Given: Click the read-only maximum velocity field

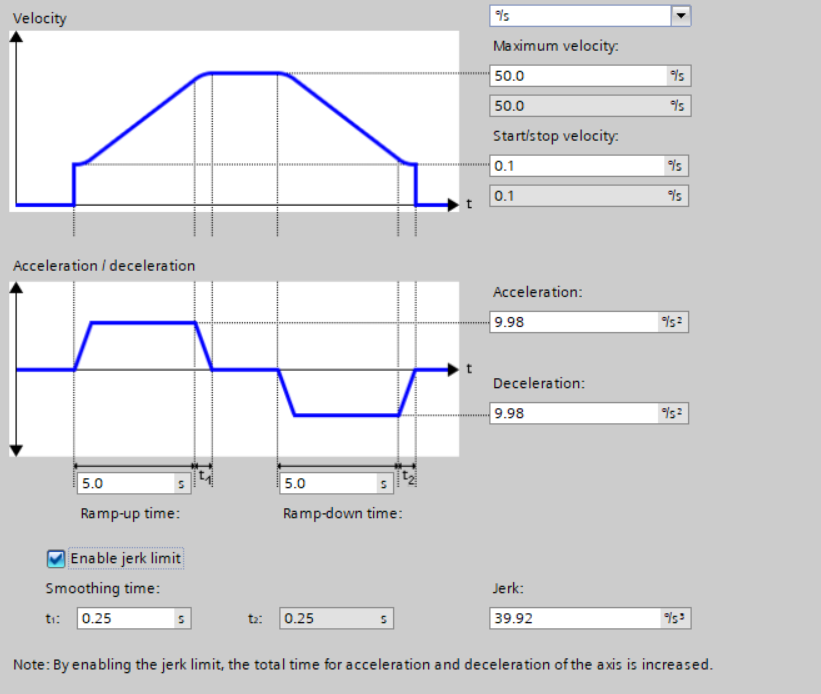Looking at the screenshot, I should (590, 106).
